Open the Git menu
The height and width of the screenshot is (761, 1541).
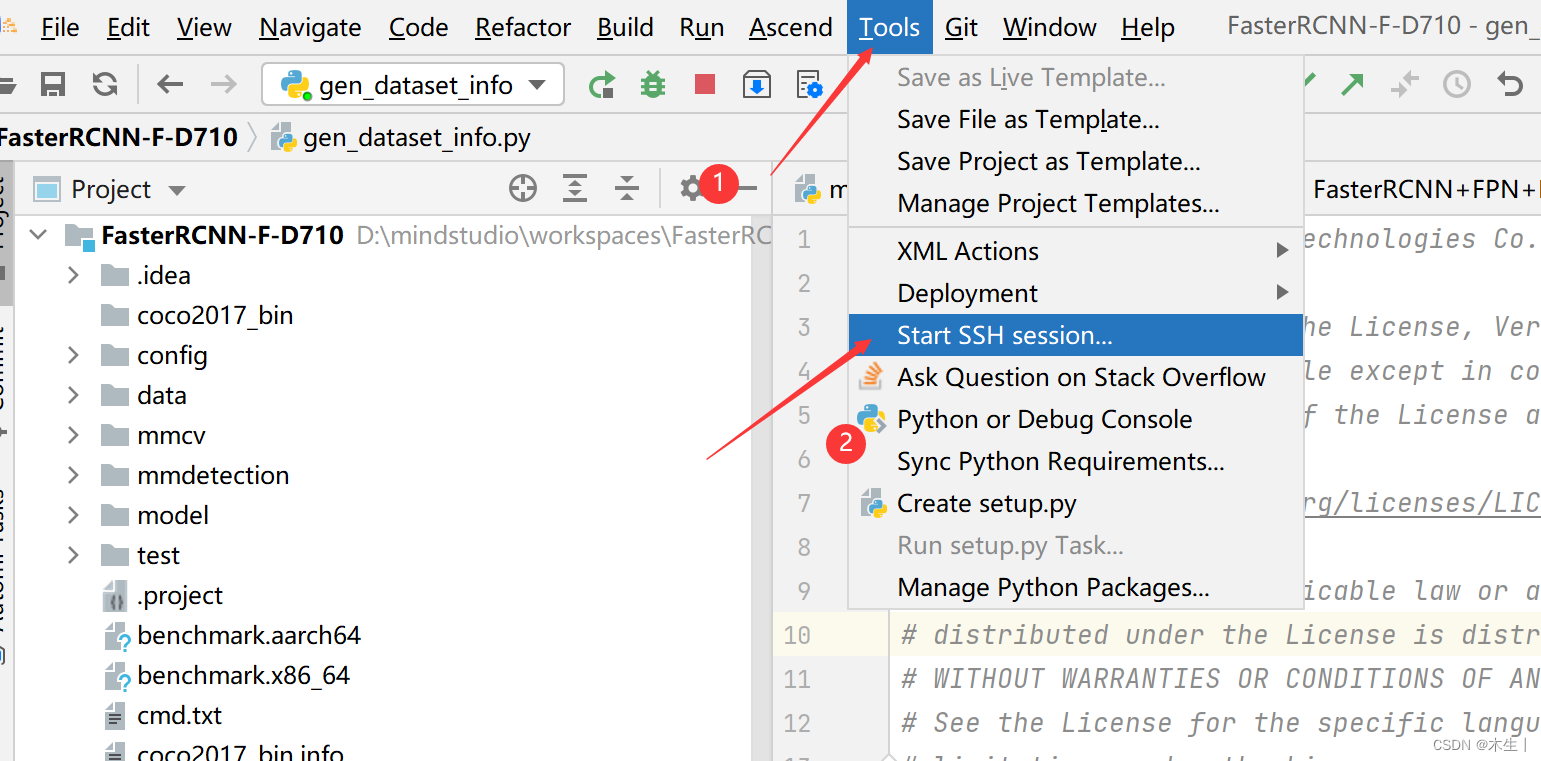[x=961, y=27]
